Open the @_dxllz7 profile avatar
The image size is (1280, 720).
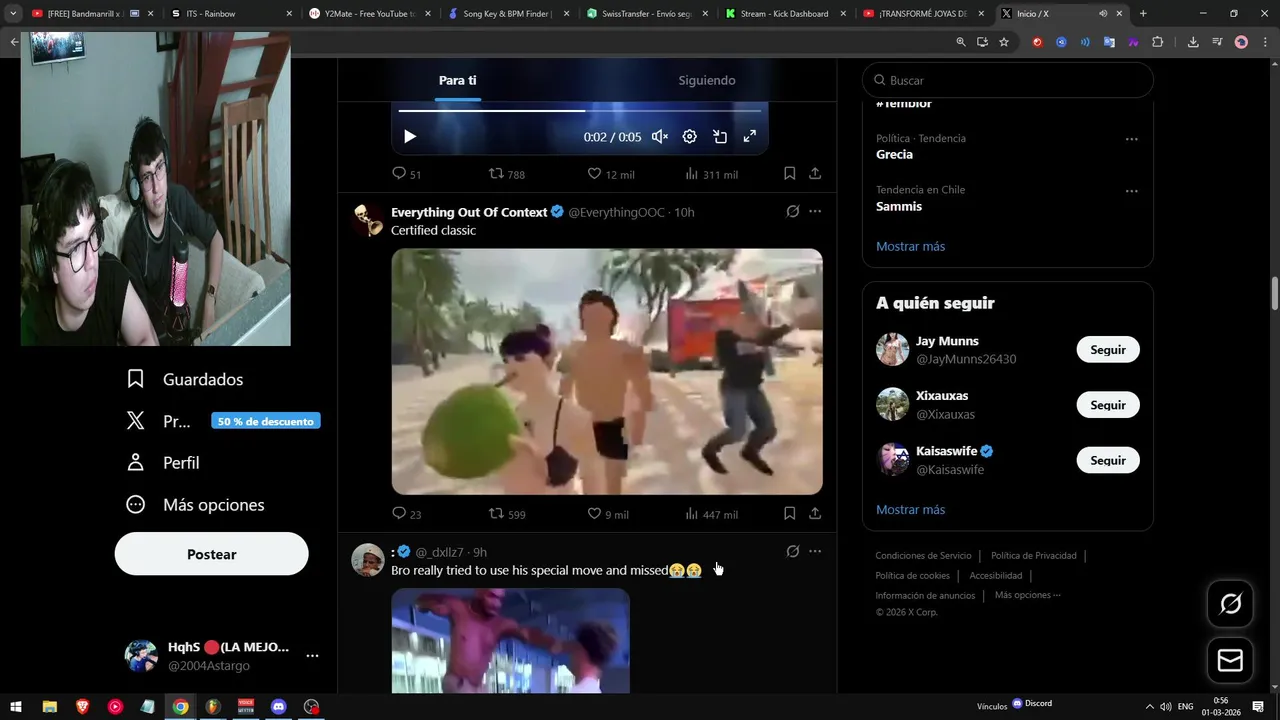click(x=368, y=560)
